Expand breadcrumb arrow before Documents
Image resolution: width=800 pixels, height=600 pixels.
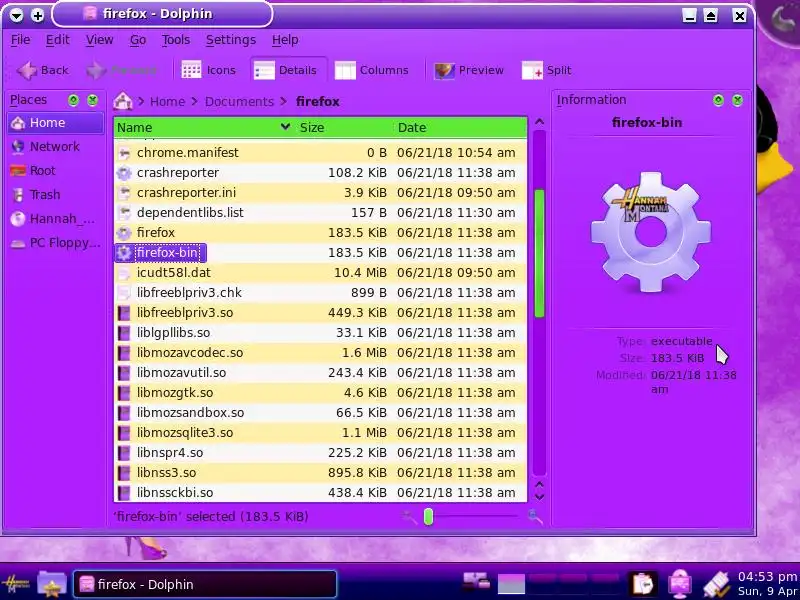pos(194,102)
